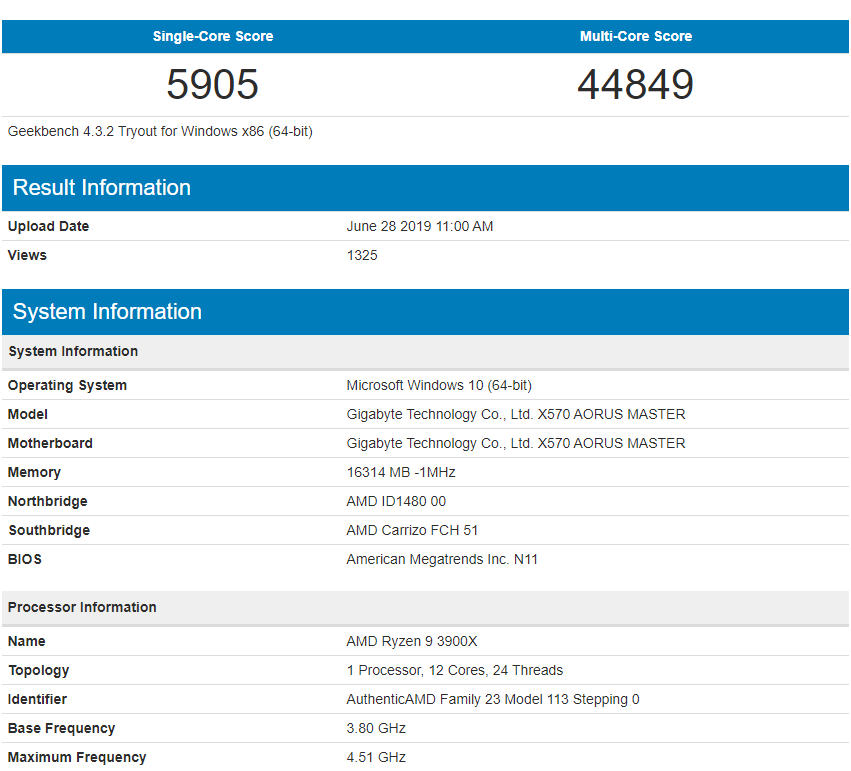Select the views count 1325

362,255
